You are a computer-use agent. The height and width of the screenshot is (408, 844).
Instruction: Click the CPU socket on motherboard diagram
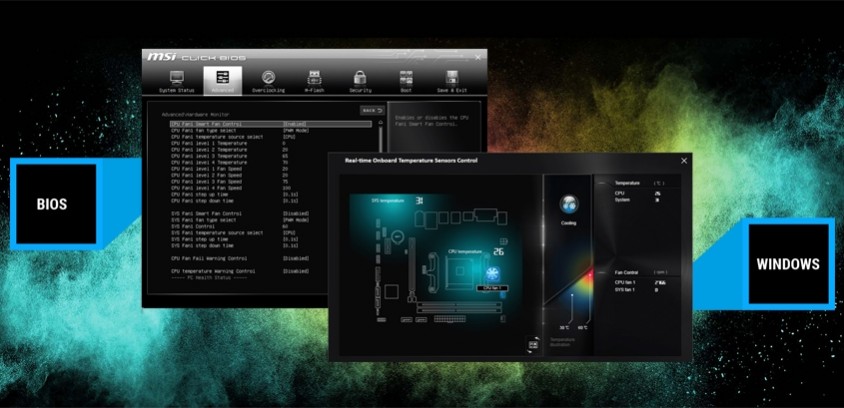[461, 272]
